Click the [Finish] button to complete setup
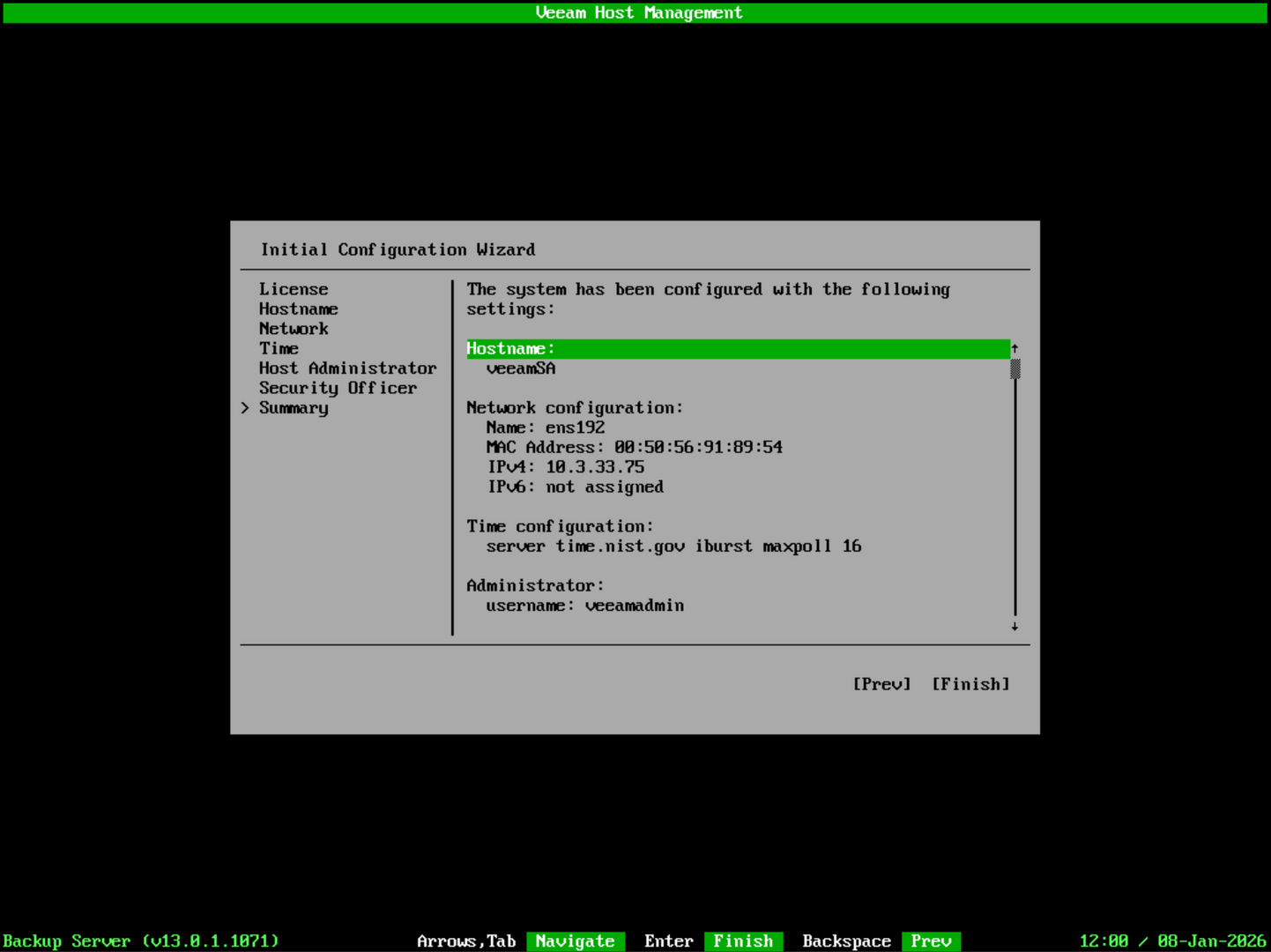Image resolution: width=1271 pixels, height=952 pixels. [x=970, y=684]
